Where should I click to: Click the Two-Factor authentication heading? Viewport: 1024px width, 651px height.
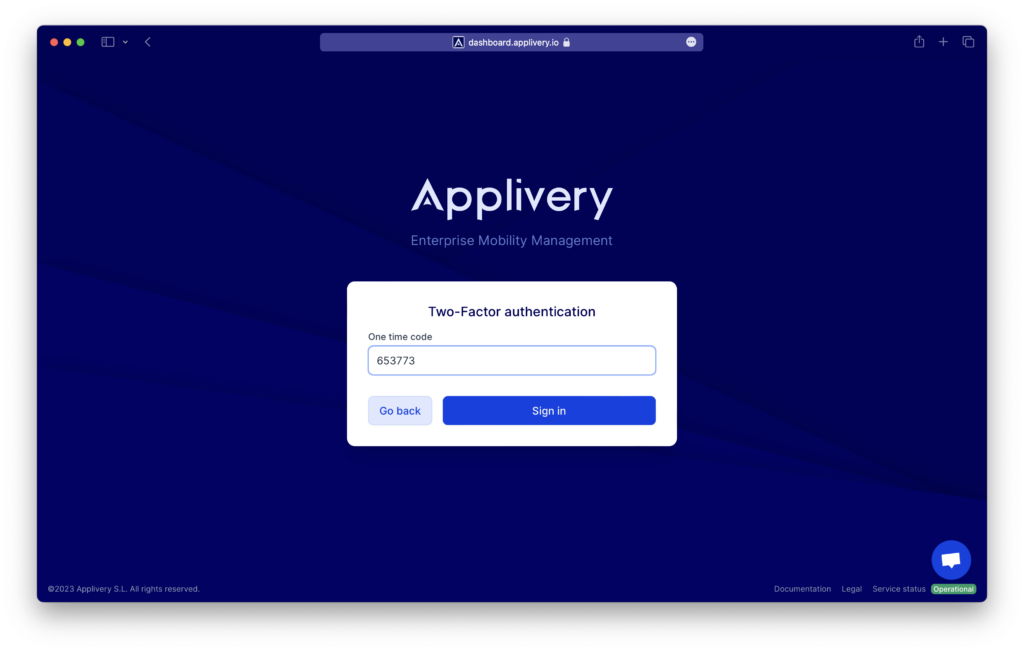pos(512,311)
